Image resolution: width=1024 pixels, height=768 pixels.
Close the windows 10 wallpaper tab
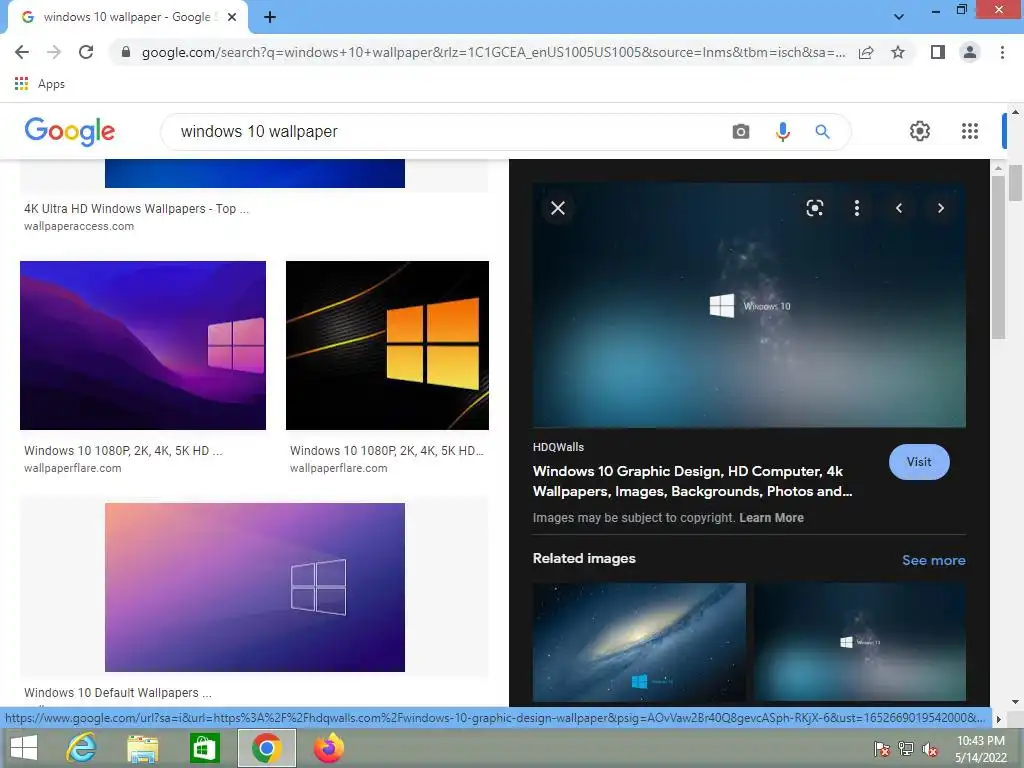coord(232,17)
